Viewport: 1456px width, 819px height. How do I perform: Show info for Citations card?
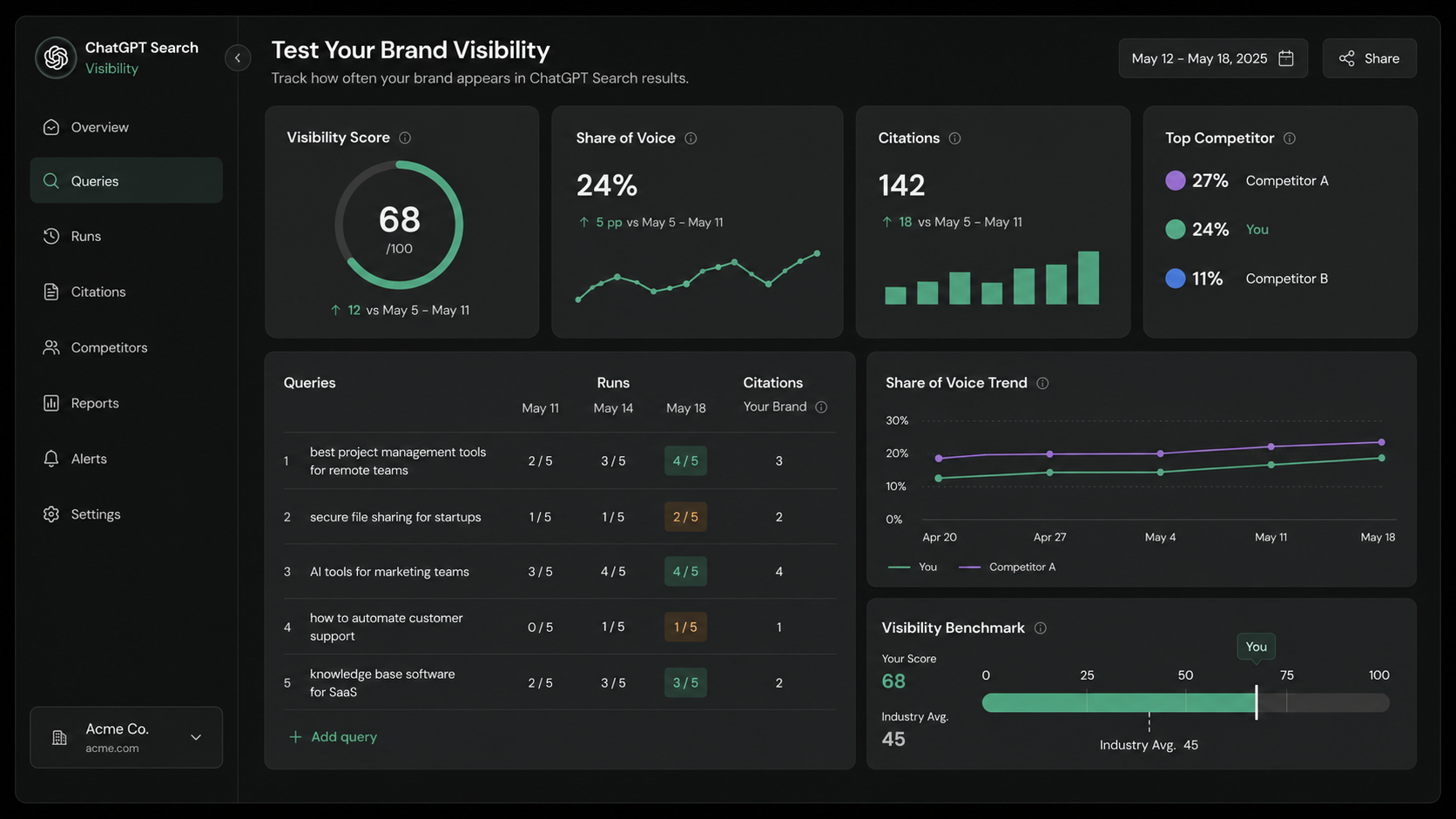[x=954, y=138]
